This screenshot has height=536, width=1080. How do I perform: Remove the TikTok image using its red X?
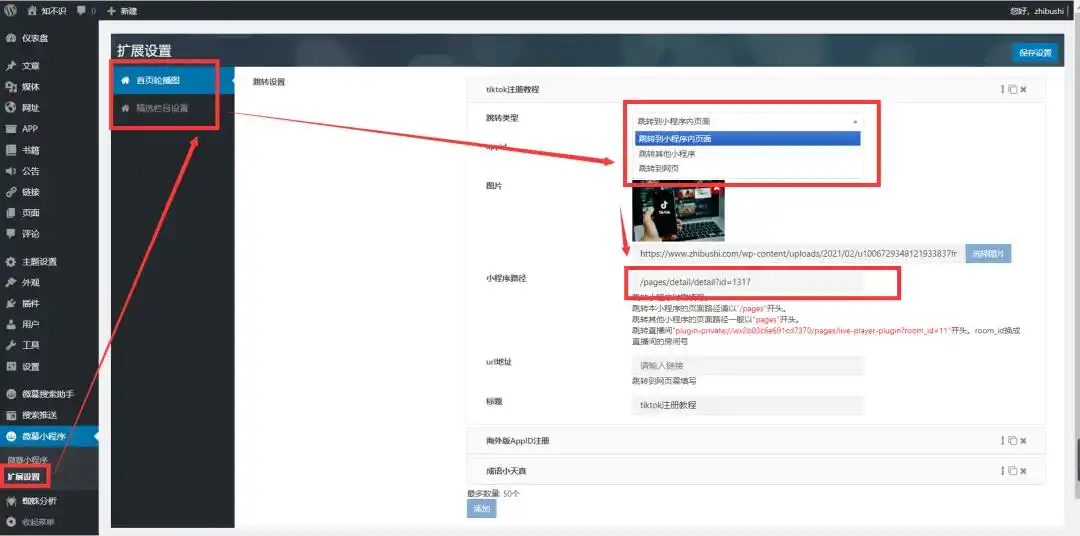(718, 187)
